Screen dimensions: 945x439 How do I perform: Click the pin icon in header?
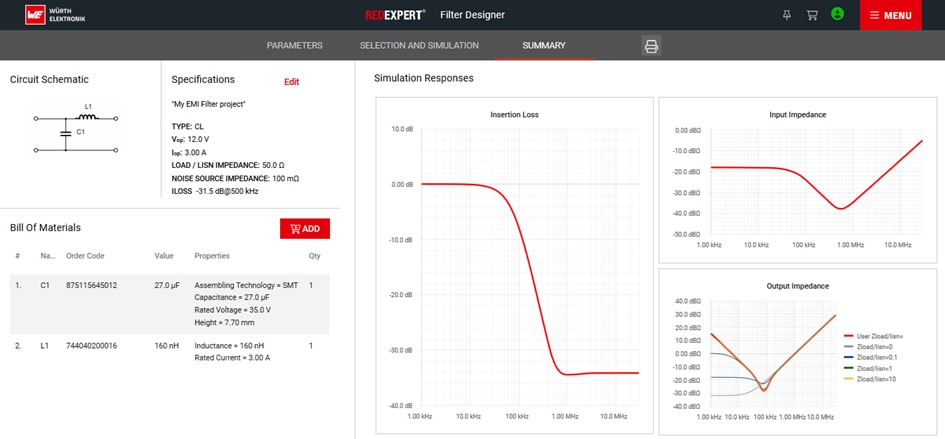point(786,15)
